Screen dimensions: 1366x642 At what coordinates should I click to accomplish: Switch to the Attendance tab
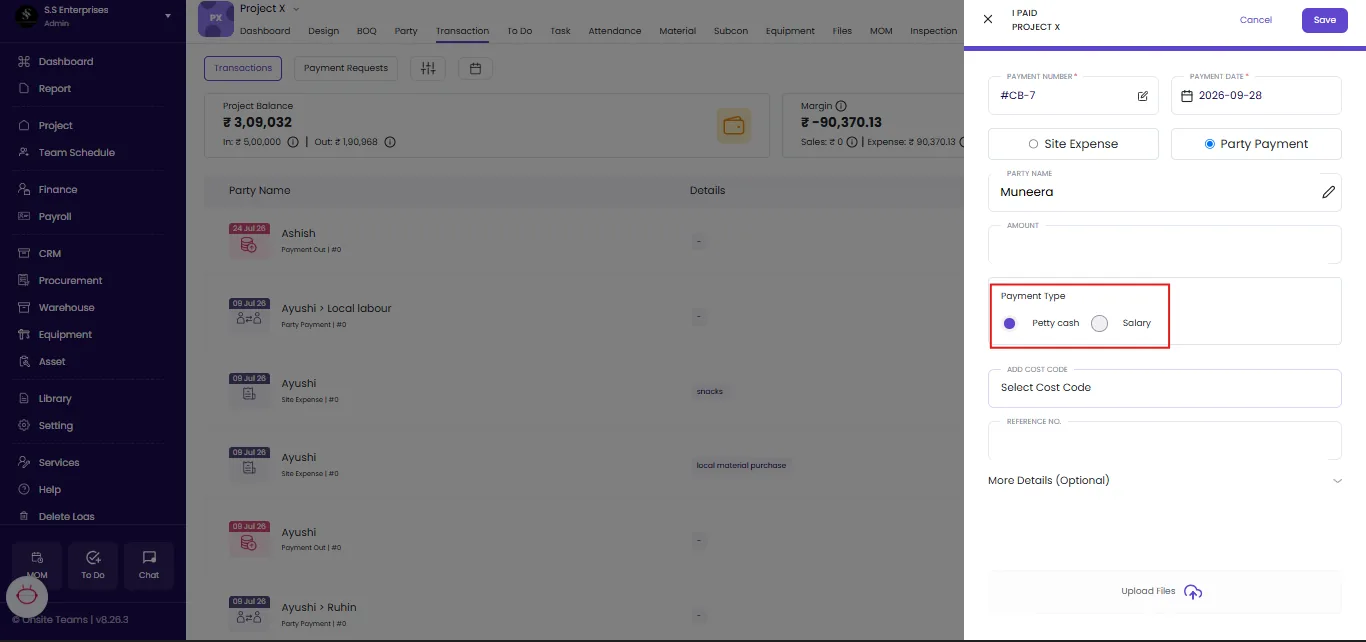click(615, 31)
